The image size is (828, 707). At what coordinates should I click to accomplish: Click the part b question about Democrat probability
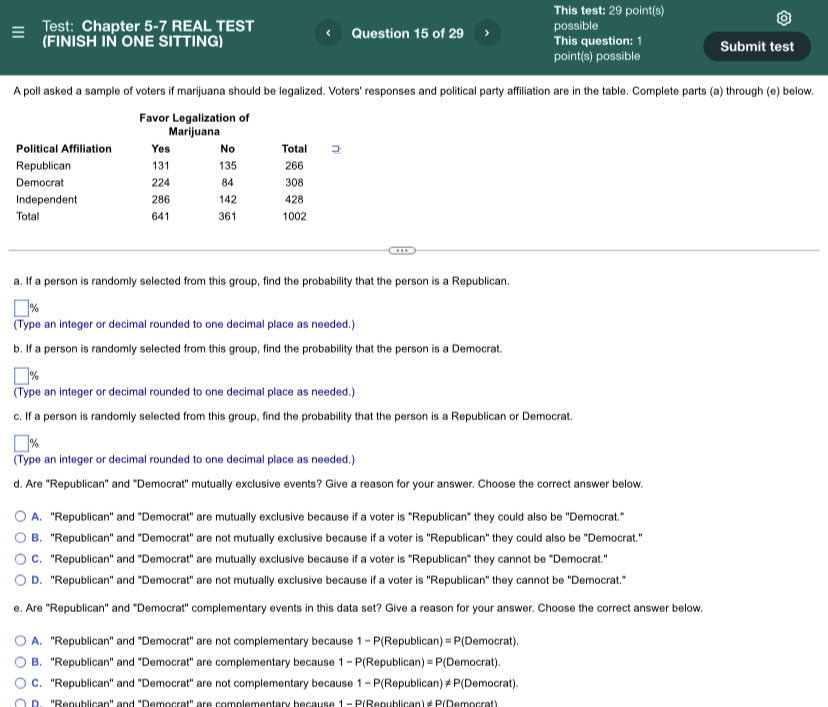click(258, 349)
